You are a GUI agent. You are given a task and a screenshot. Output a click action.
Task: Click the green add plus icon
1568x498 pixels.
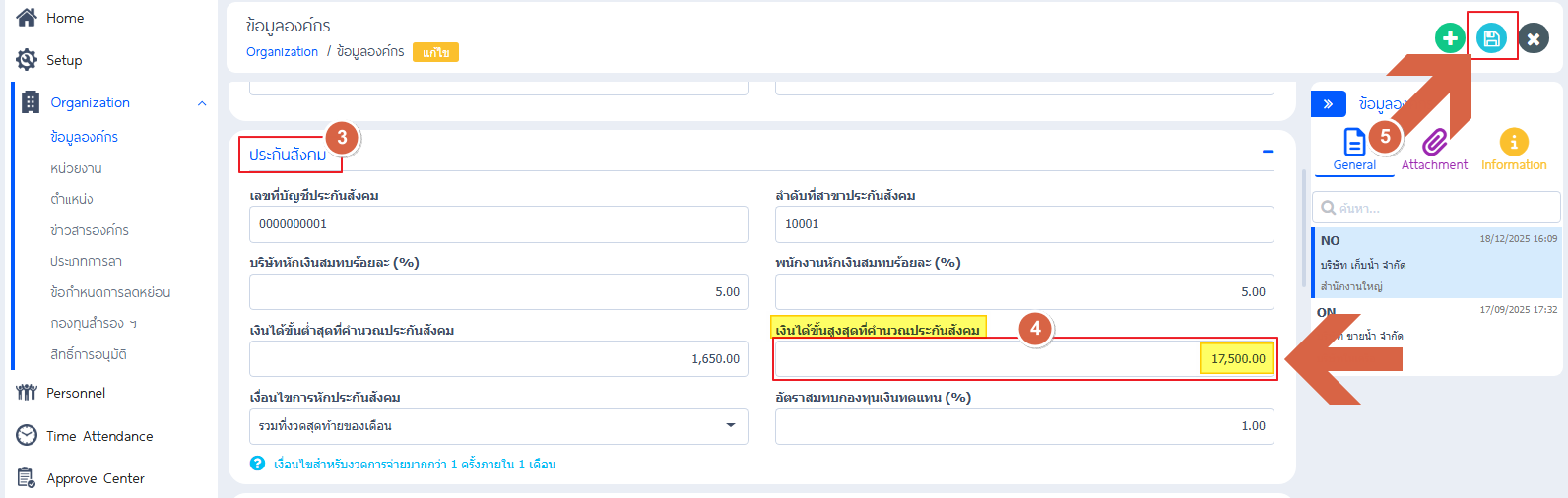click(x=1449, y=39)
